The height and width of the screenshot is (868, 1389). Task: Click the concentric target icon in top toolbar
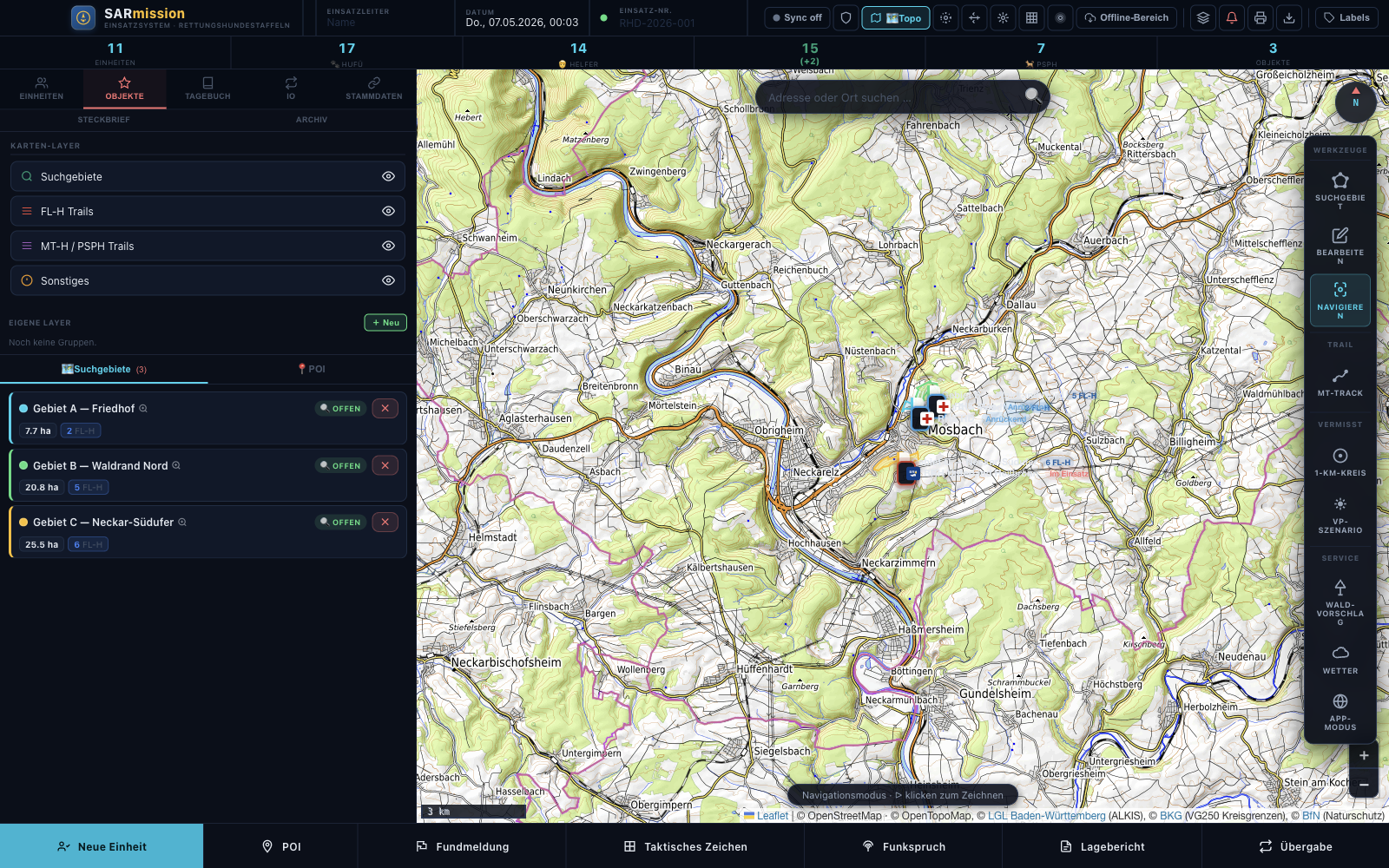pyautogui.click(x=1060, y=17)
